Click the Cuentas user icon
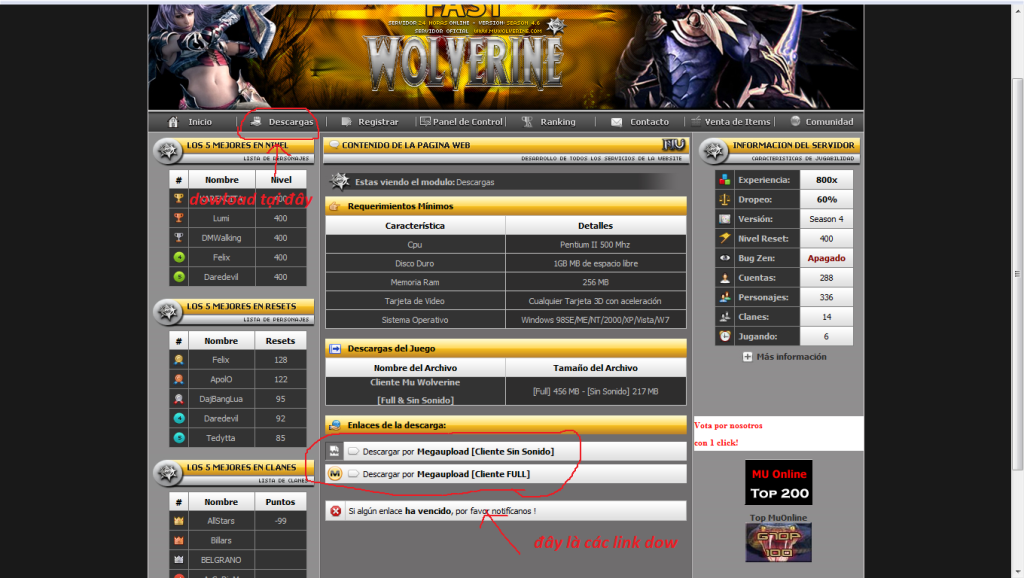 point(725,278)
